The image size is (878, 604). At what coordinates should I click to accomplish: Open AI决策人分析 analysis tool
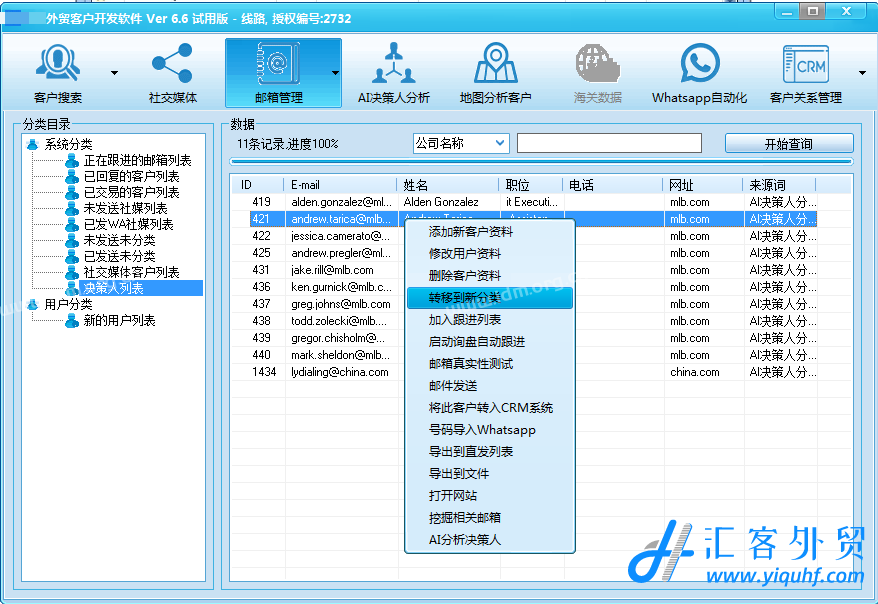tap(394, 73)
